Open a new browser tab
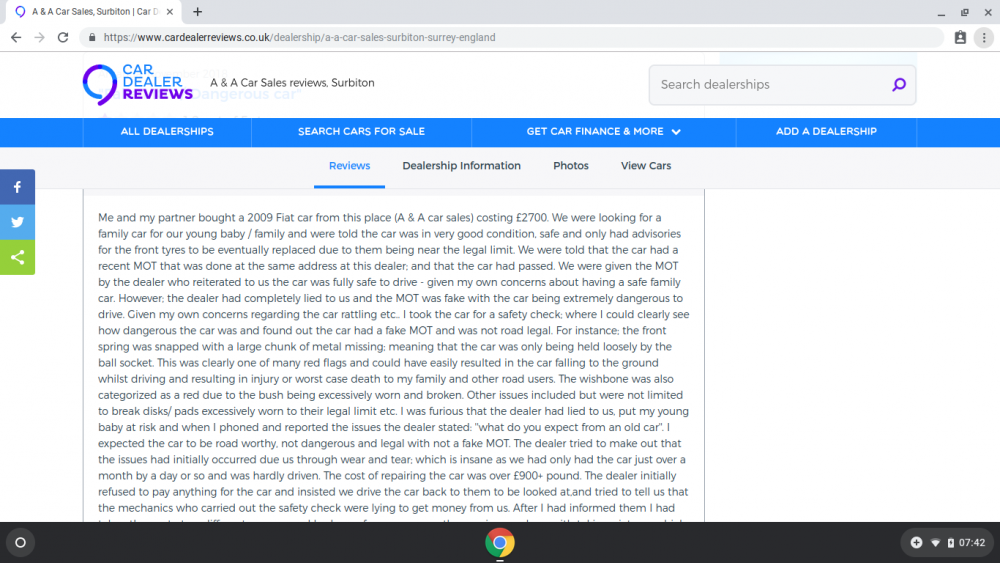 pyautogui.click(x=198, y=11)
